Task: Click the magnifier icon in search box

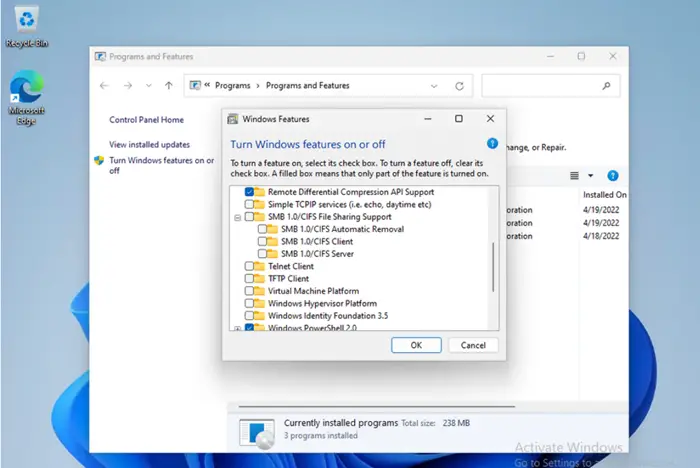Action: 606,85
